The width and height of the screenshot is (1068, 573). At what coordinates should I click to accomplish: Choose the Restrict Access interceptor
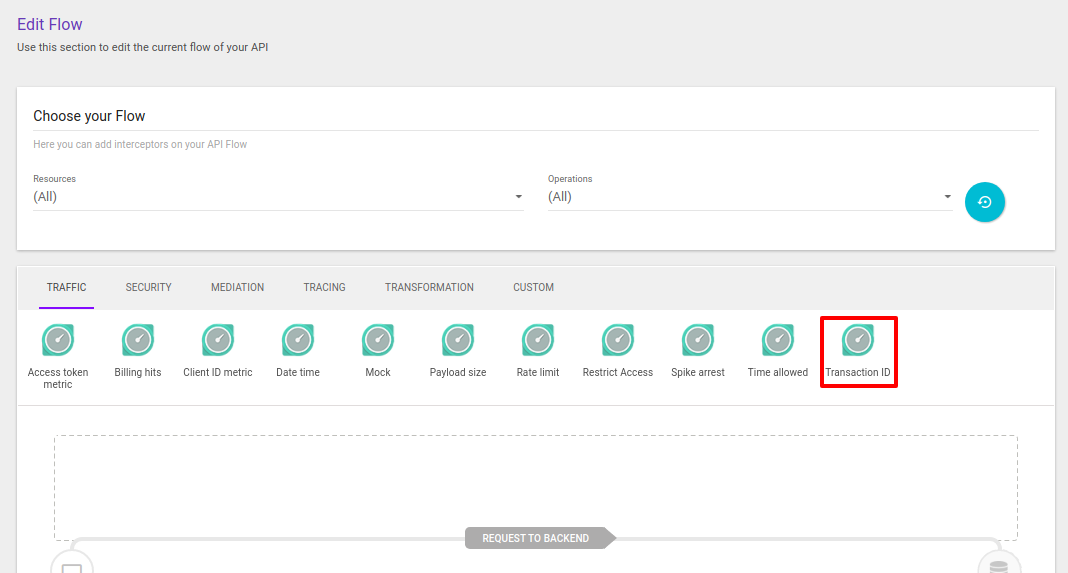[618, 341]
